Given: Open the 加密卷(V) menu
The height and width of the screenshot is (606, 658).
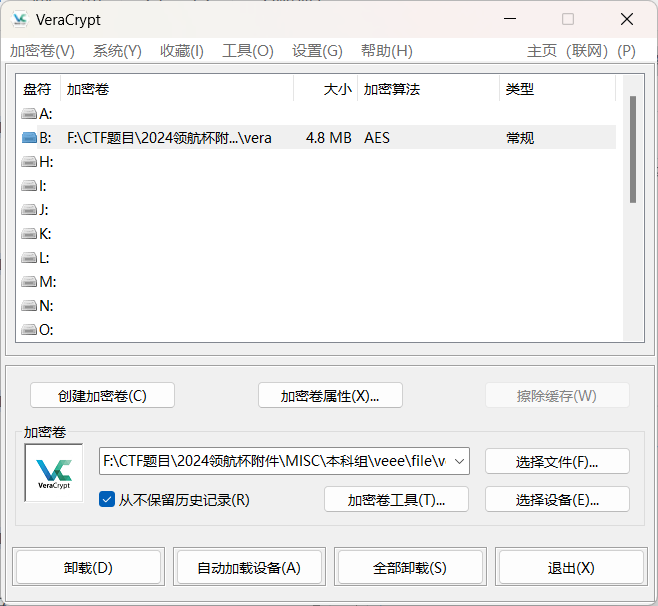Looking at the screenshot, I should coord(42,51).
